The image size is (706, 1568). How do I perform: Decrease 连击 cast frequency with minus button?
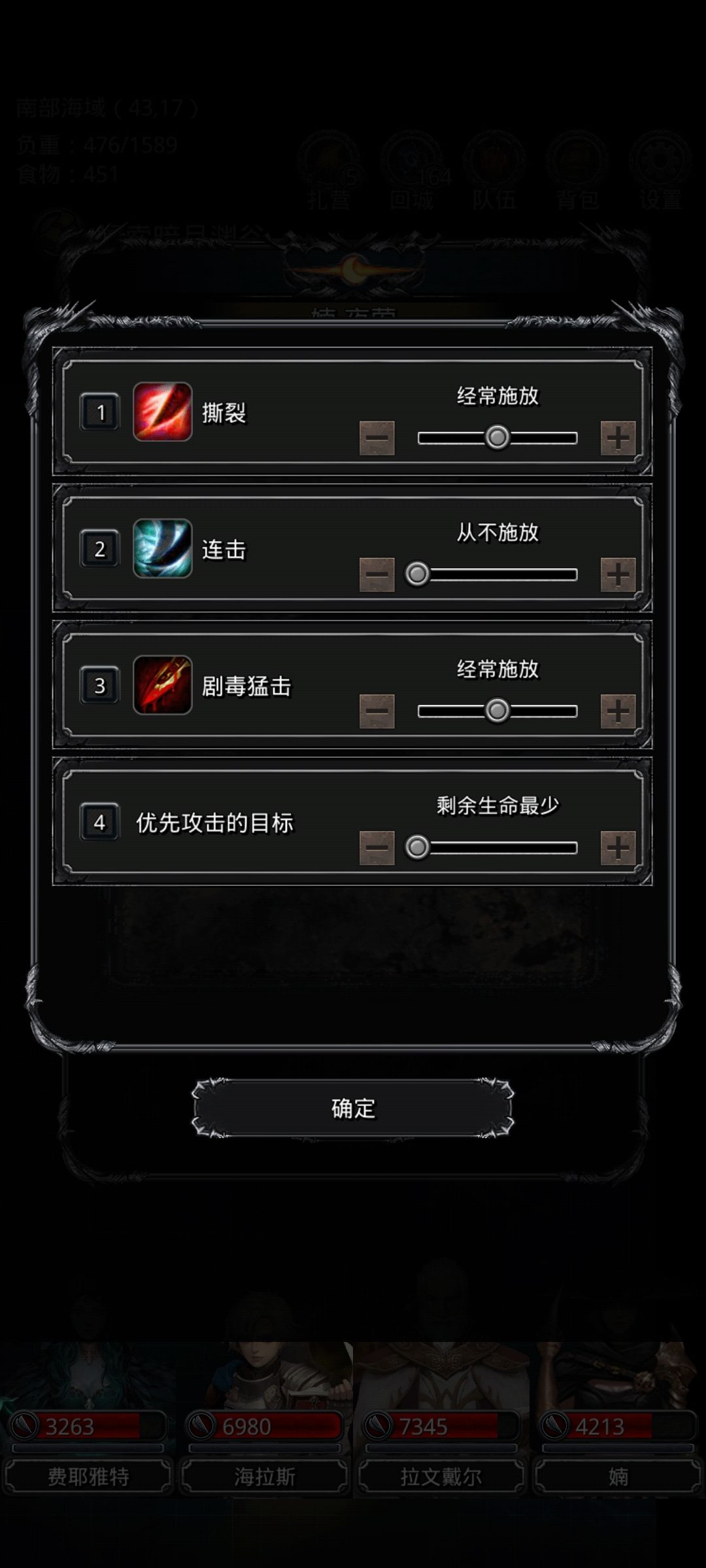pos(377,574)
